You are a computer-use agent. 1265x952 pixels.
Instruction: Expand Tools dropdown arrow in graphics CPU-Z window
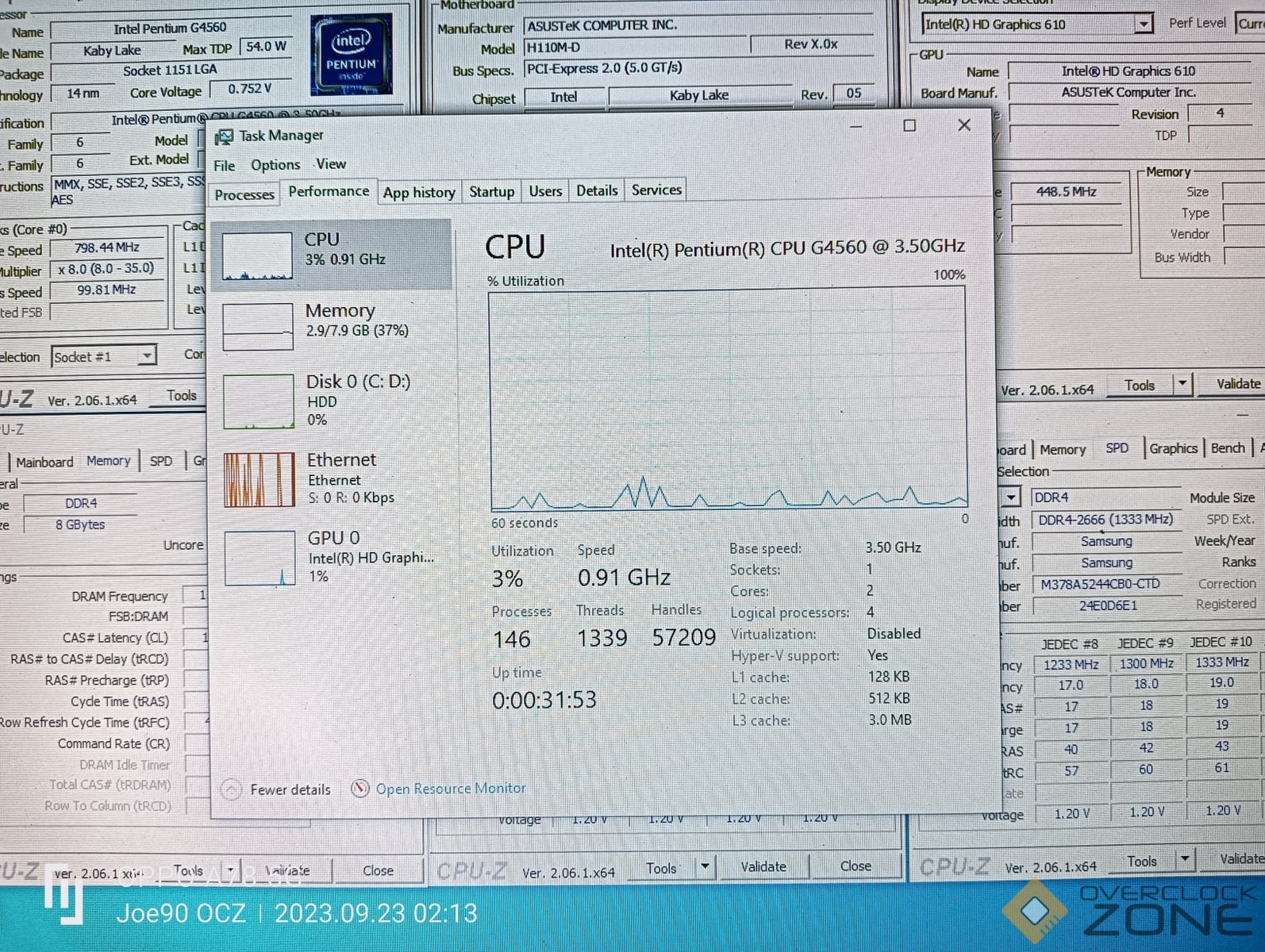[1182, 385]
